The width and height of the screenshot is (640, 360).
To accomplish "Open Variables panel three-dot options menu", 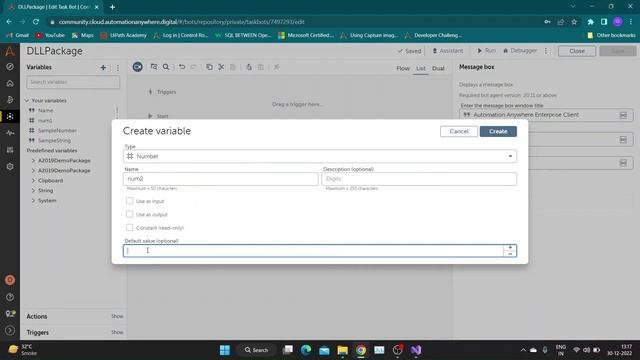I will pos(118,68).
